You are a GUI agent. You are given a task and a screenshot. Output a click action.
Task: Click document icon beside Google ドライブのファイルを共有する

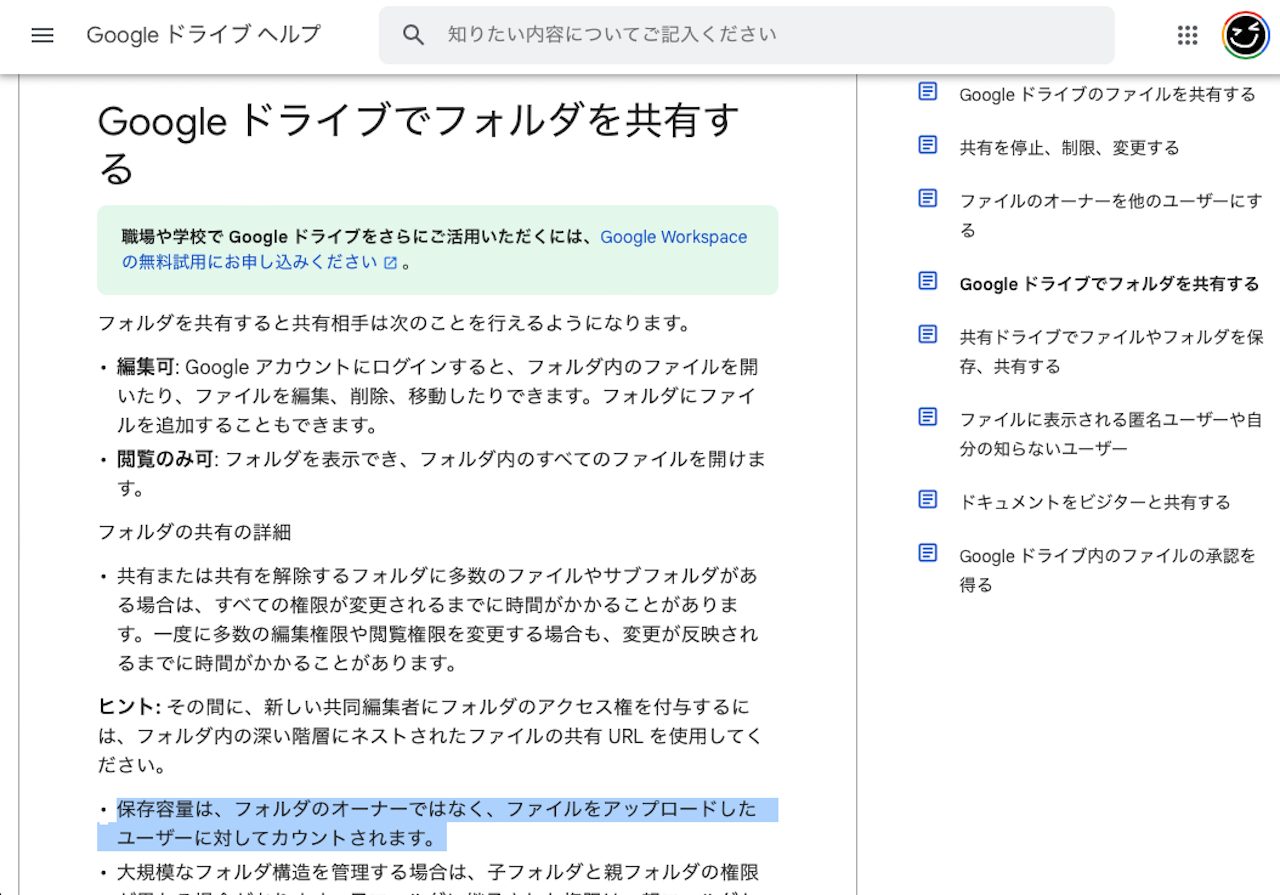click(x=928, y=92)
